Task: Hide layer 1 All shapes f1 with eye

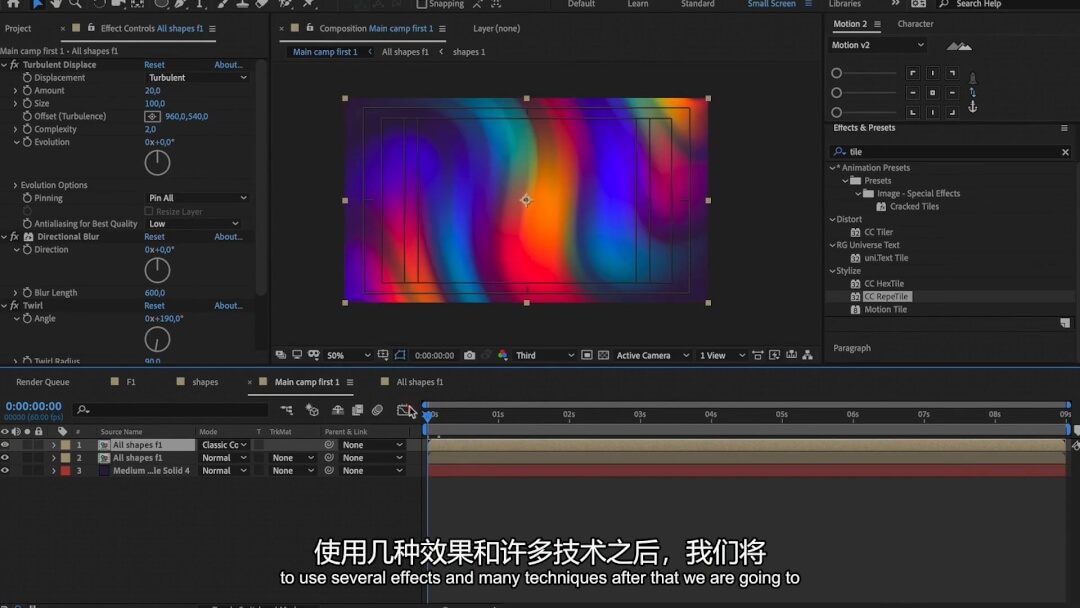Action: pos(5,445)
